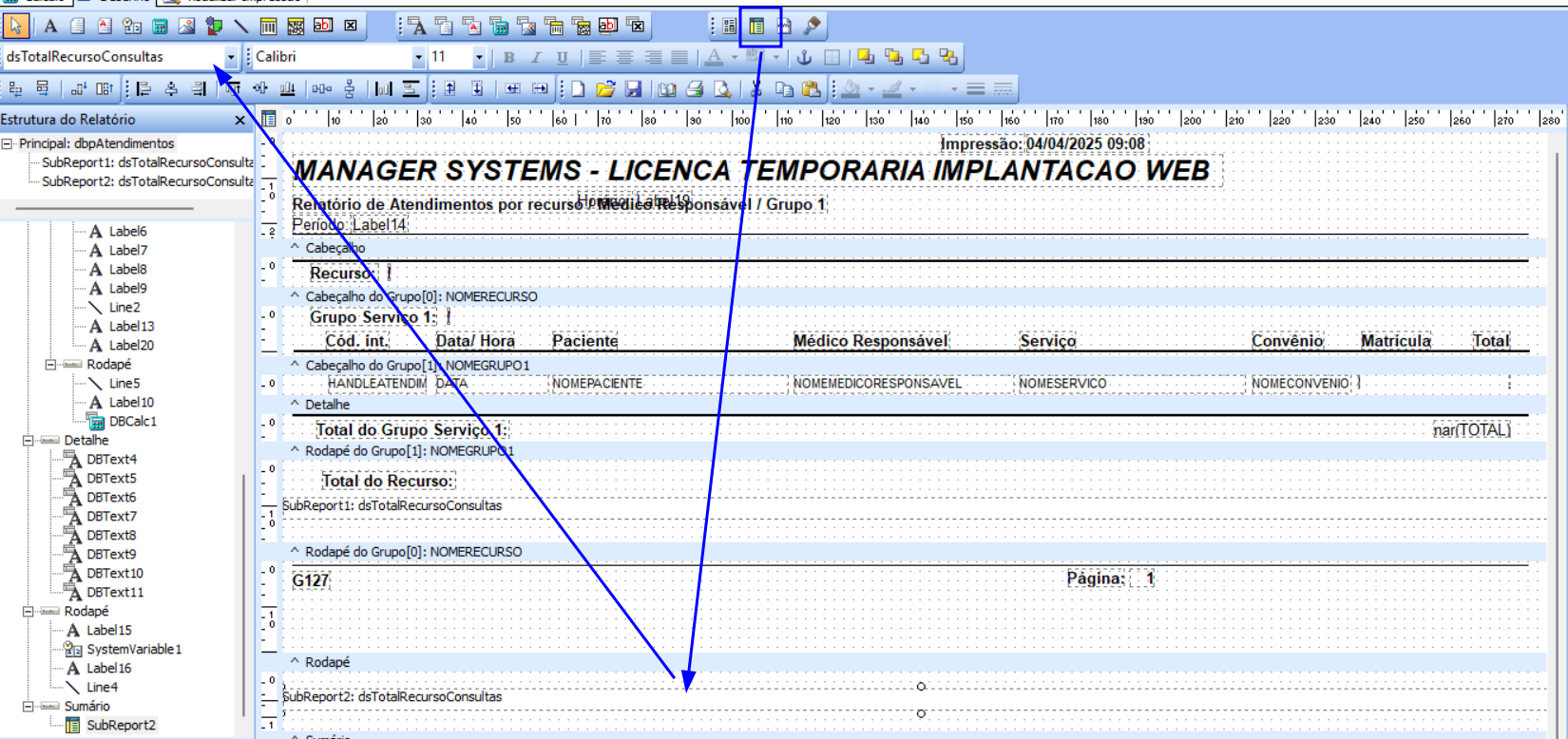Select the G127 label in footer

click(x=311, y=580)
